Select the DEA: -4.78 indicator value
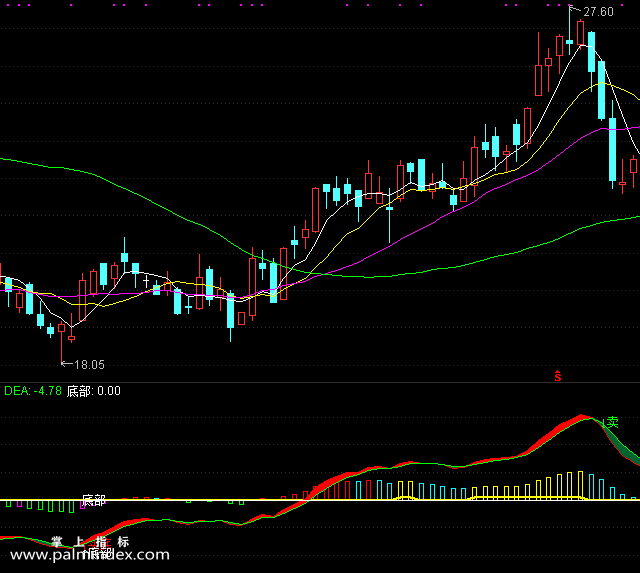Viewport: 640px width, 573px height. click(x=33, y=391)
